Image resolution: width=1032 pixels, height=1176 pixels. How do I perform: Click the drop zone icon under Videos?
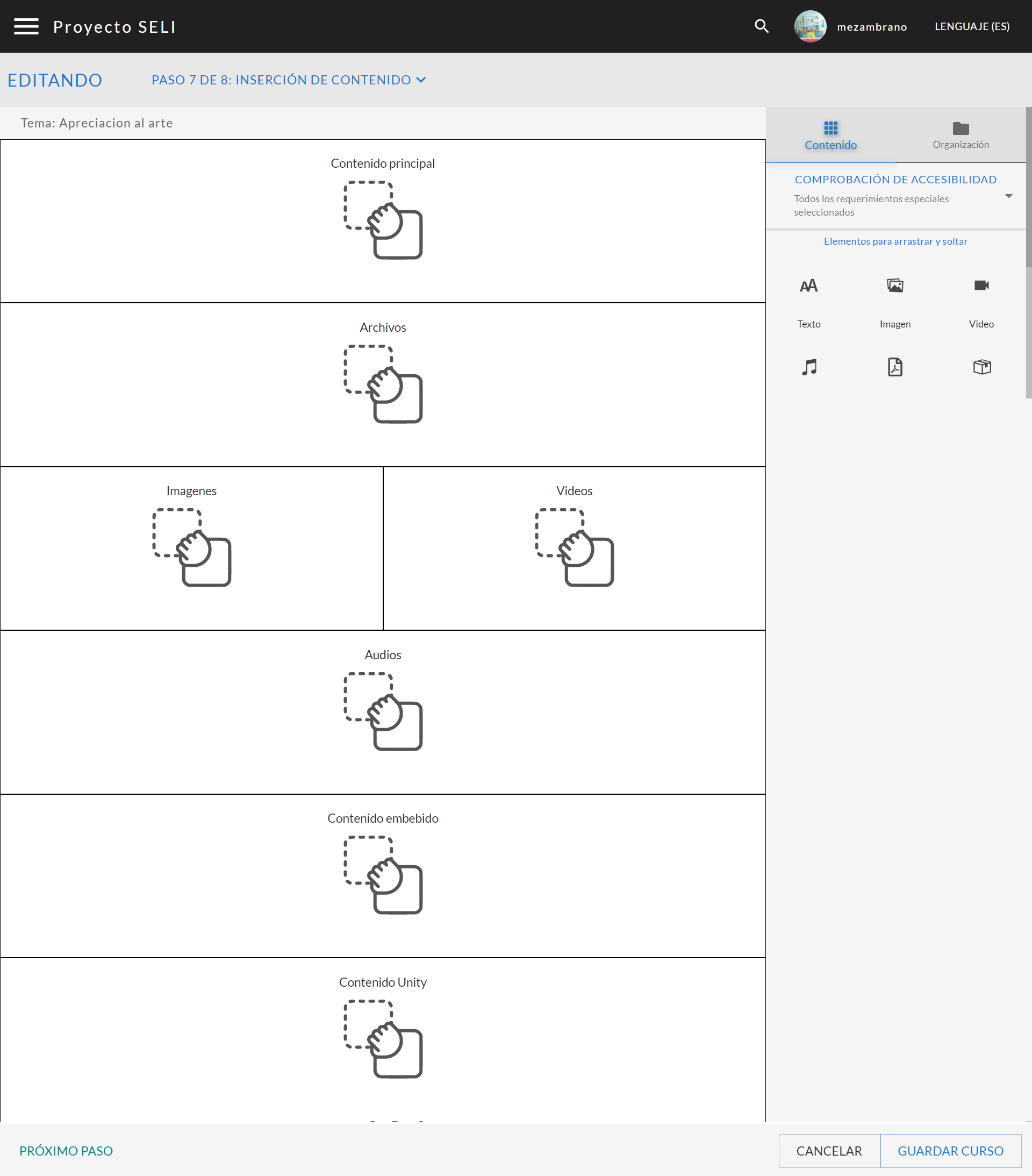[574, 548]
